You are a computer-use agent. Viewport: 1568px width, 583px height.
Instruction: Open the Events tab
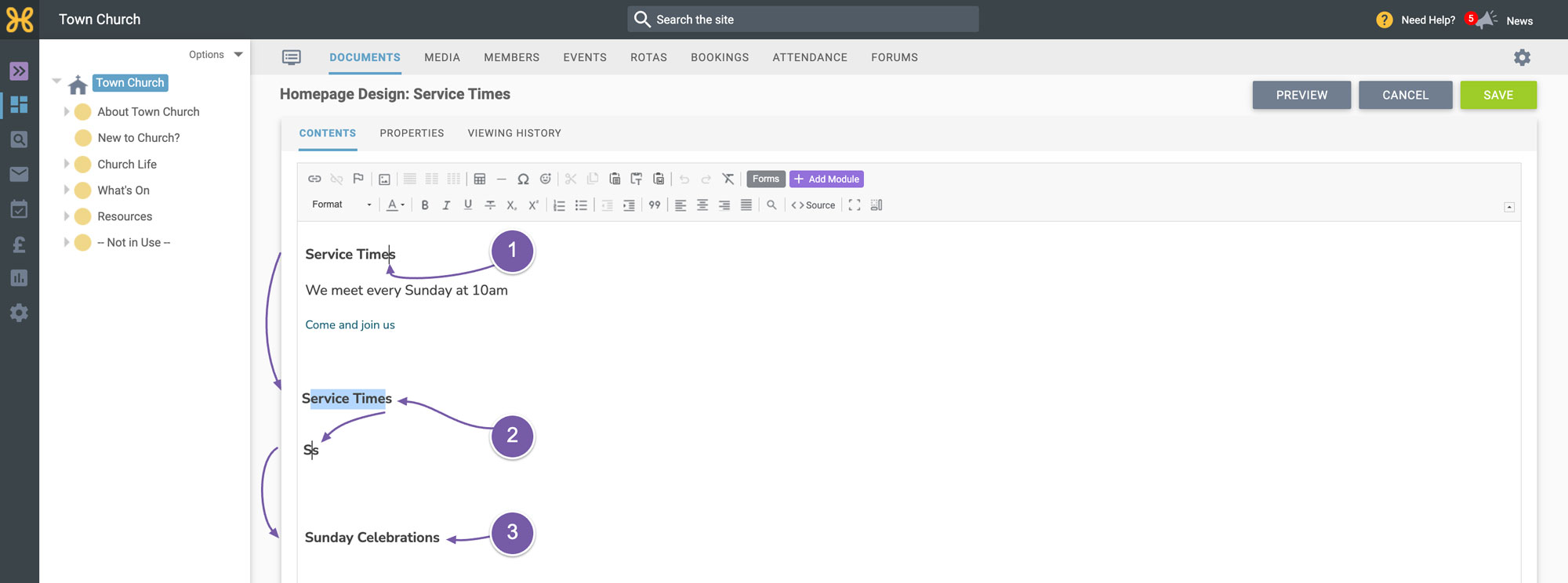point(585,58)
